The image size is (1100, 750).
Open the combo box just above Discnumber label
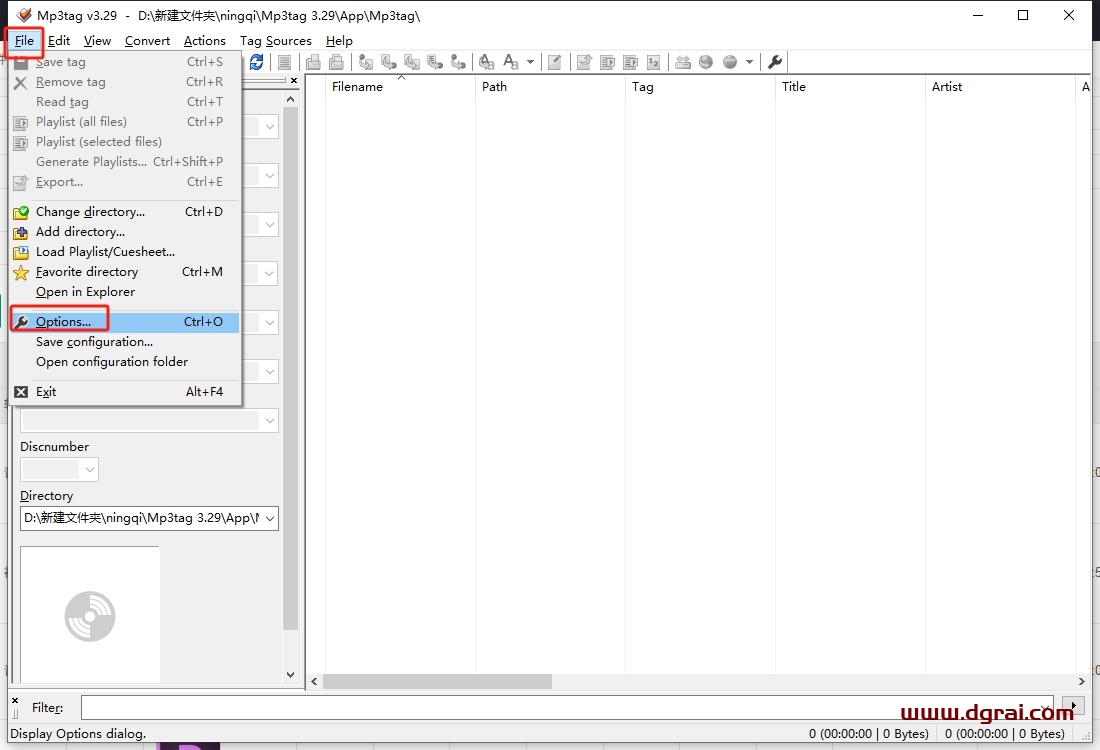coord(149,421)
